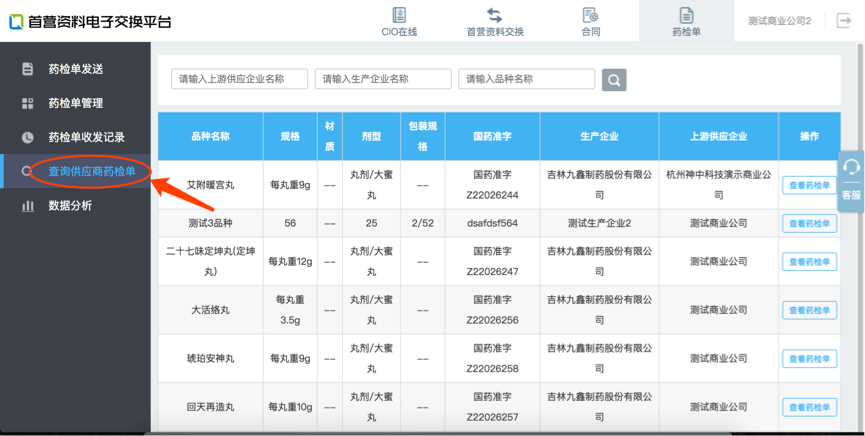
Task: Click the 回天再造丸 product name cell
Action: 210,407
